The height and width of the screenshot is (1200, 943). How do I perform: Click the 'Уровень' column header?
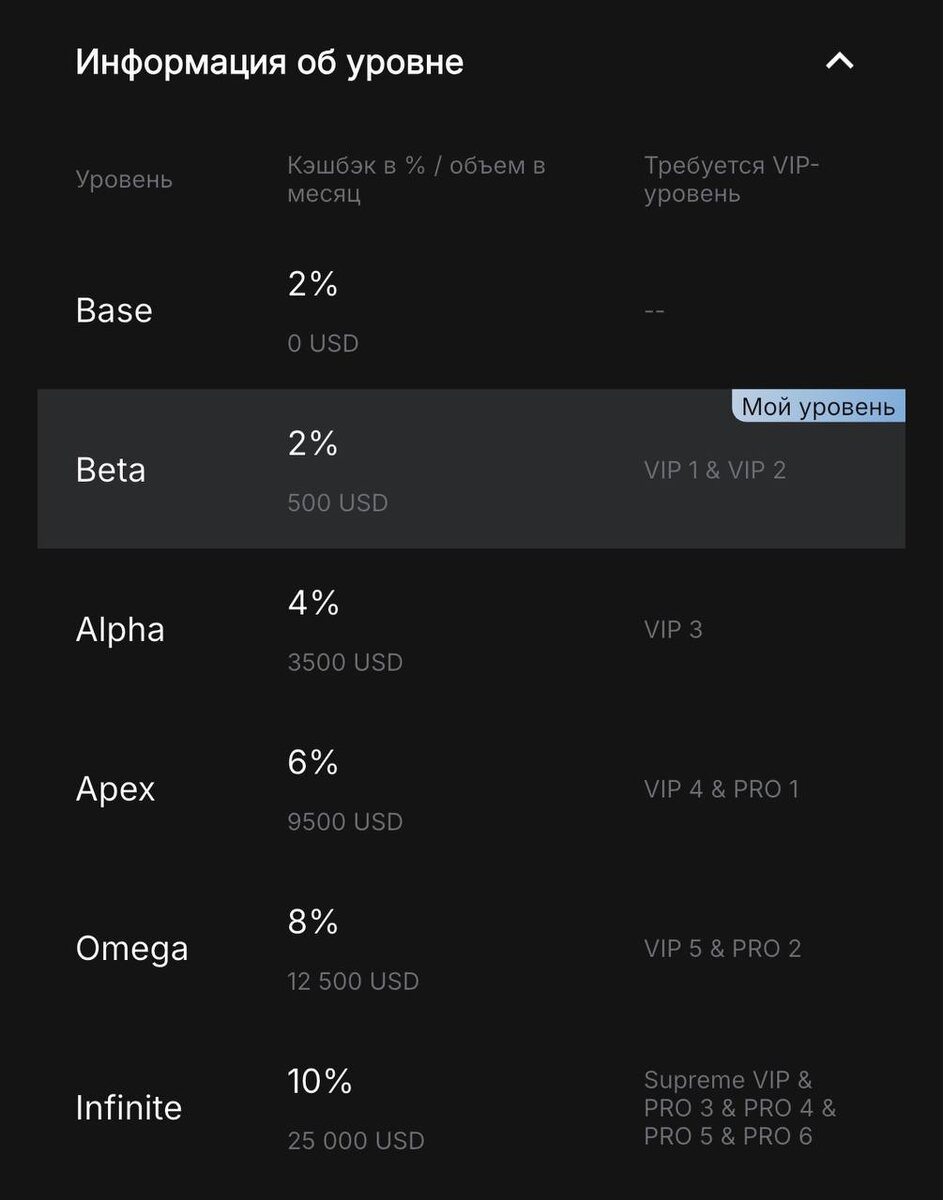124,180
